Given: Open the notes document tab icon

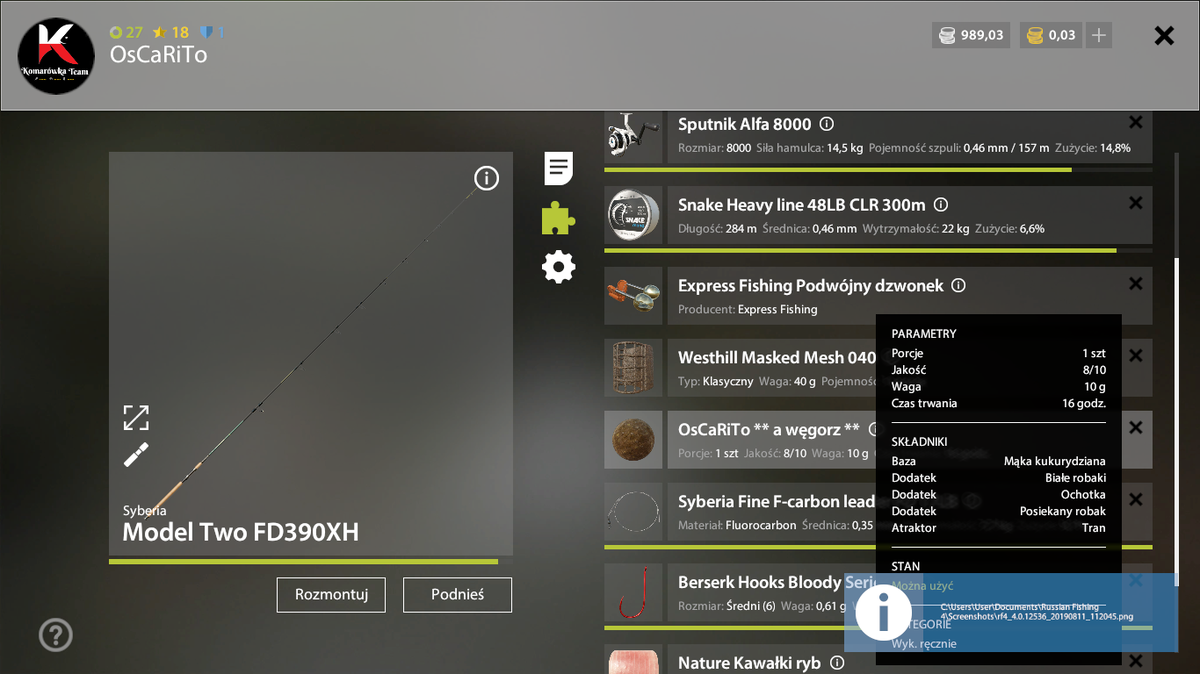Looking at the screenshot, I should pyautogui.click(x=558, y=168).
